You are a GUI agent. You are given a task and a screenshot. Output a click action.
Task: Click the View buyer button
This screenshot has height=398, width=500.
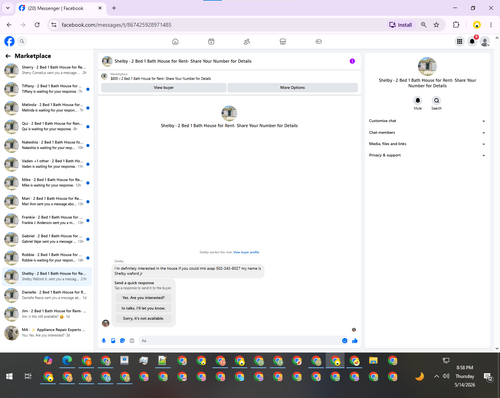[163, 88]
